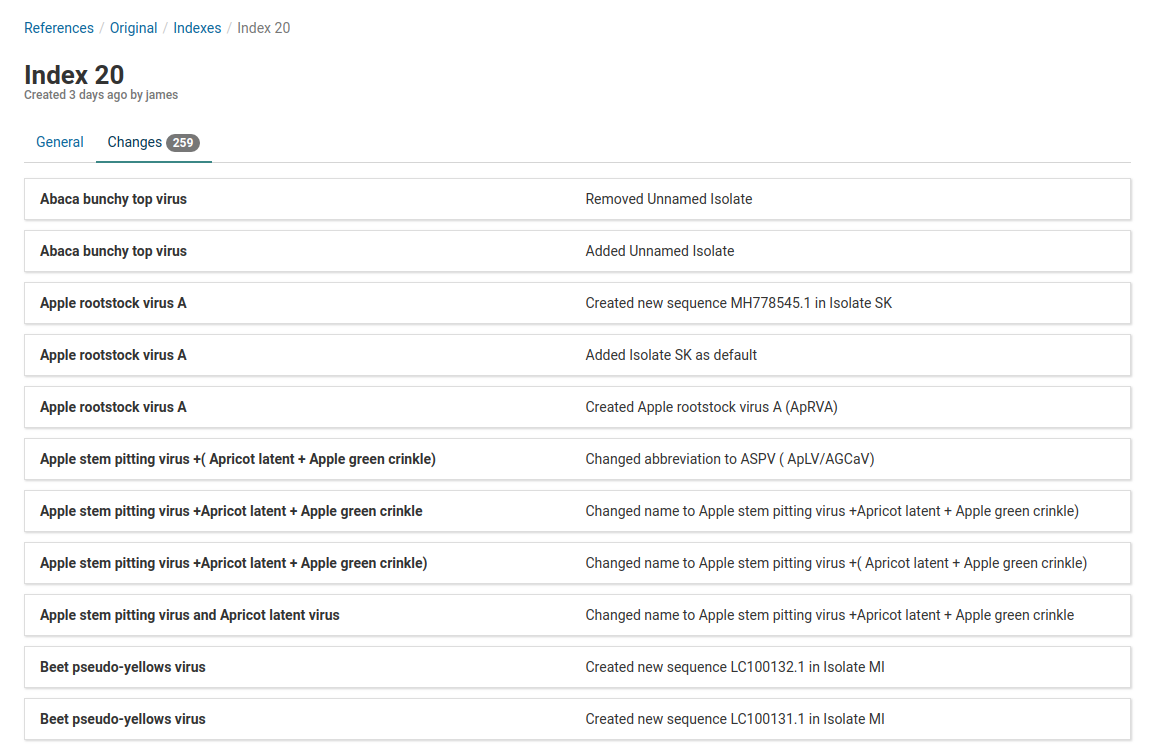Click the Index 20 breadcrumb text
This screenshot has height=744, width=1151.
click(263, 28)
